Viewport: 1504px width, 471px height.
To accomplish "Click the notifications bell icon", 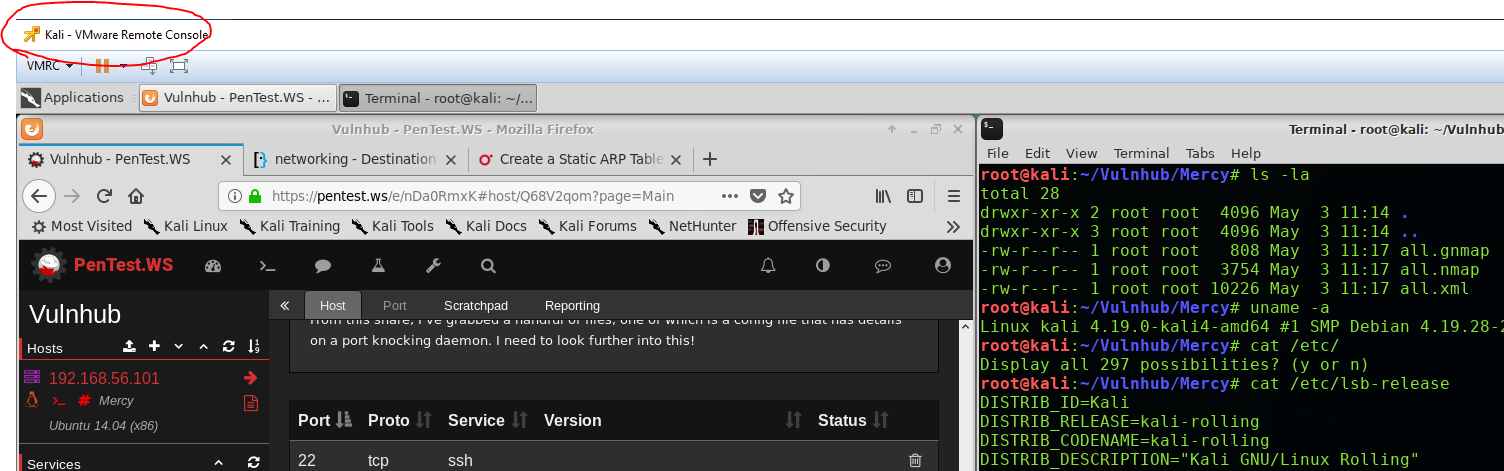I will coord(768,266).
